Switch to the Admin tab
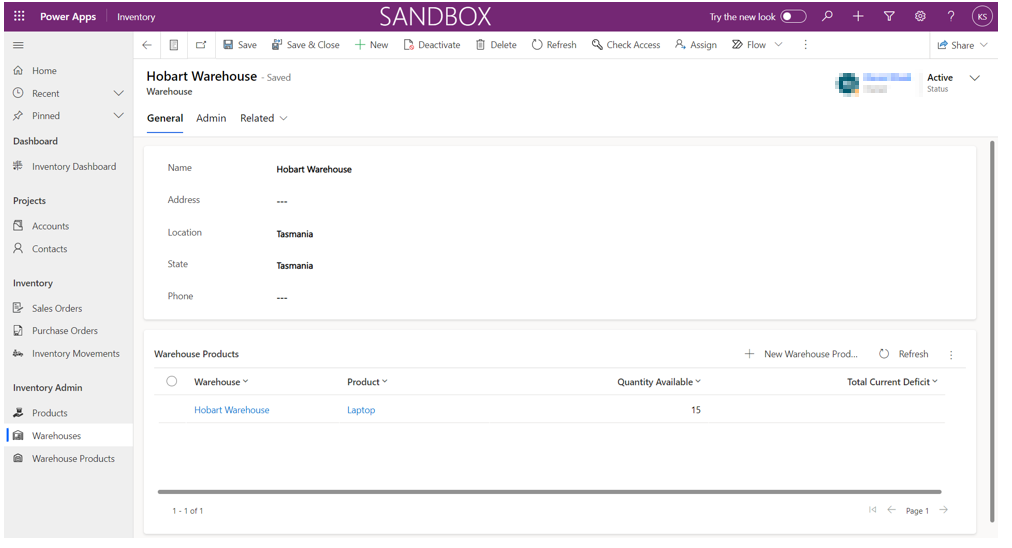 pyautogui.click(x=211, y=118)
